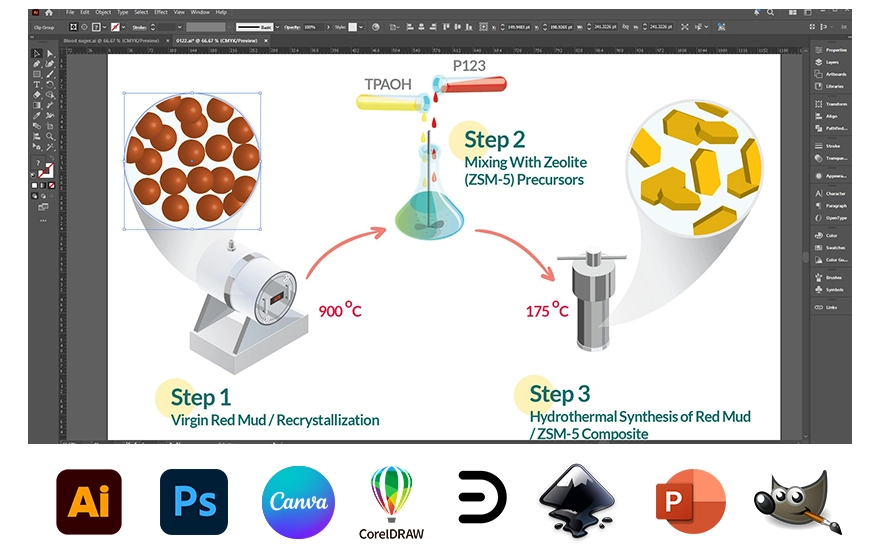Screen dimensions: 879x557
Task: Open the Properties panel
Action: coord(831,50)
